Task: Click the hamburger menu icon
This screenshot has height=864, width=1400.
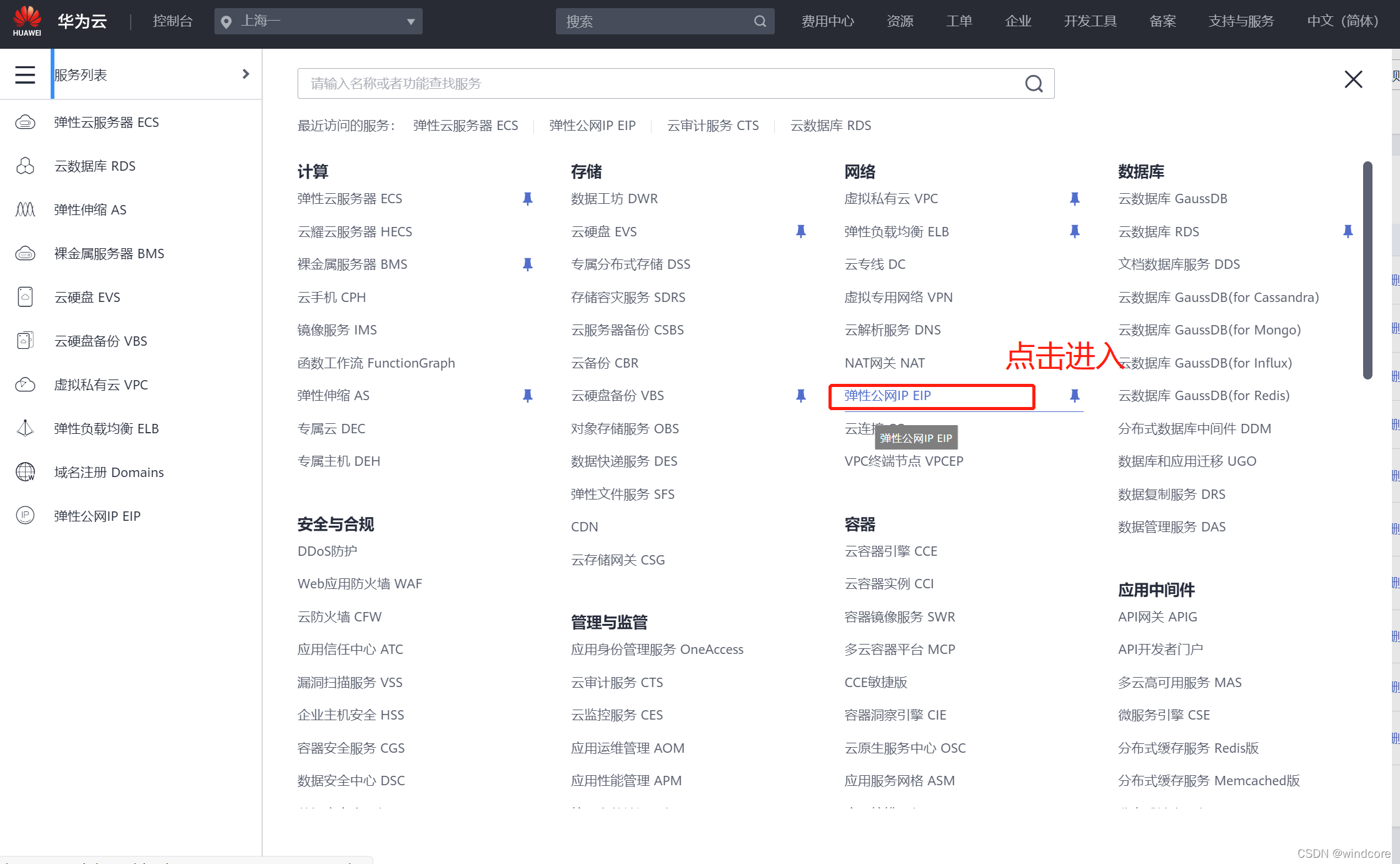Action: coord(25,75)
